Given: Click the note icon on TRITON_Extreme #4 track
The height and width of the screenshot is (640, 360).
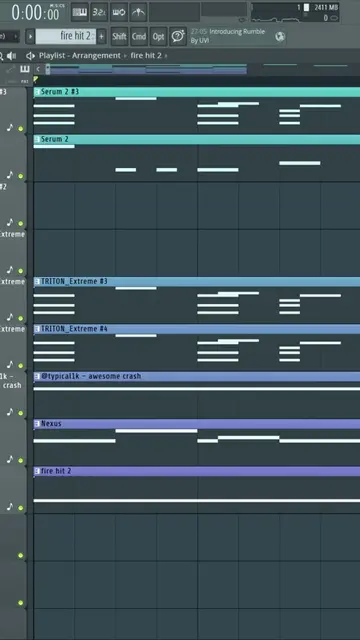Looking at the screenshot, I should (x=10, y=364).
